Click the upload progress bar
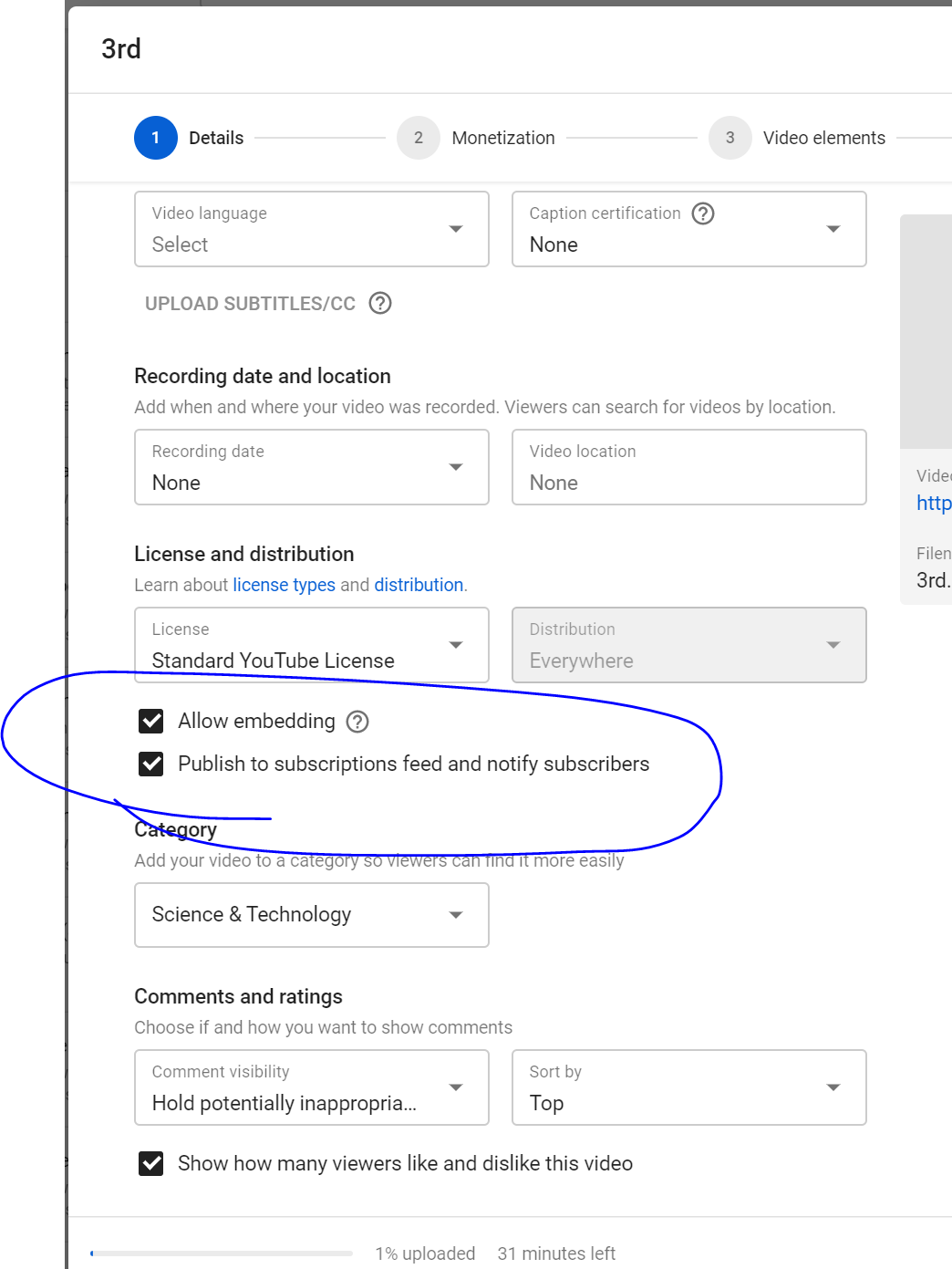Screen dimensions: 952x1269 coord(222,1253)
